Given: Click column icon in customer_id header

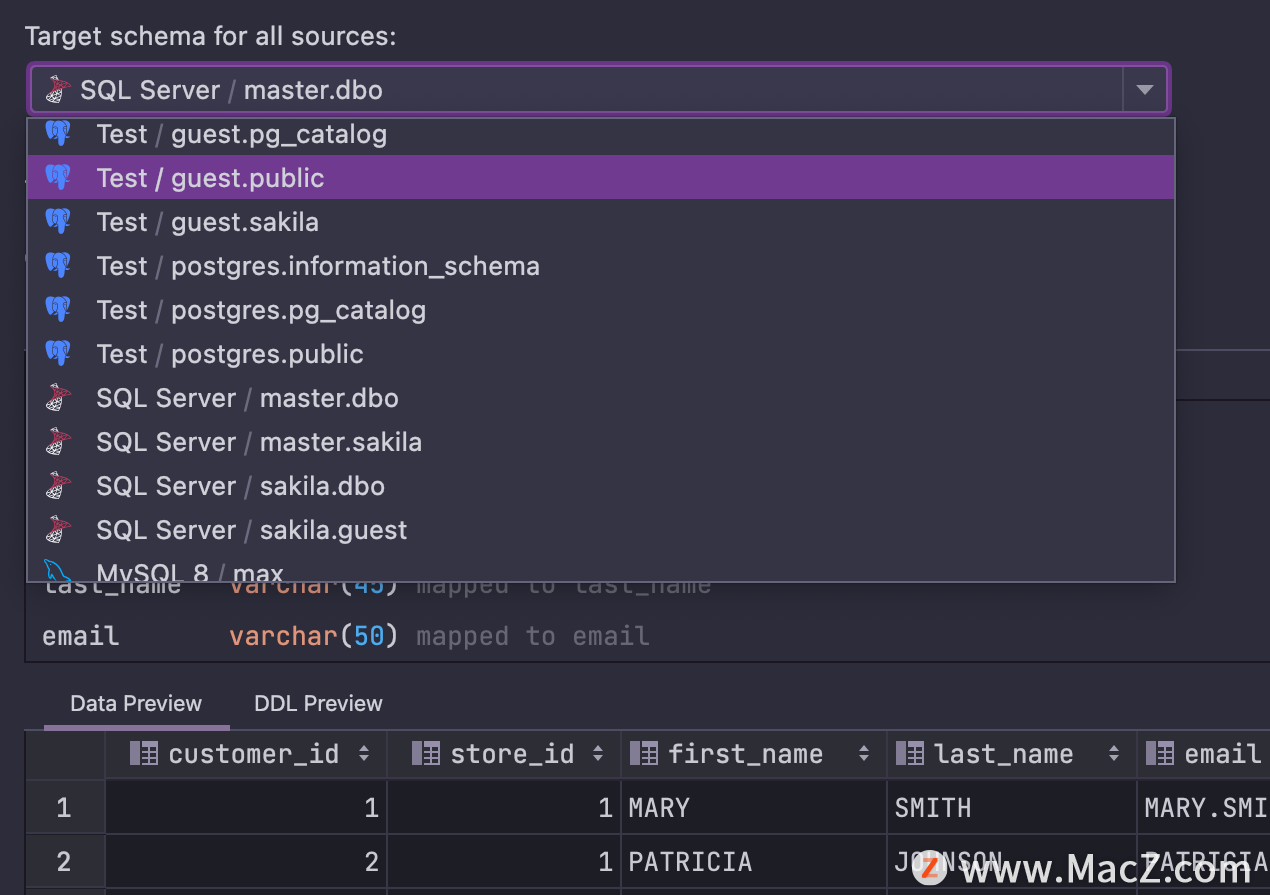Looking at the screenshot, I should [x=144, y=754].
